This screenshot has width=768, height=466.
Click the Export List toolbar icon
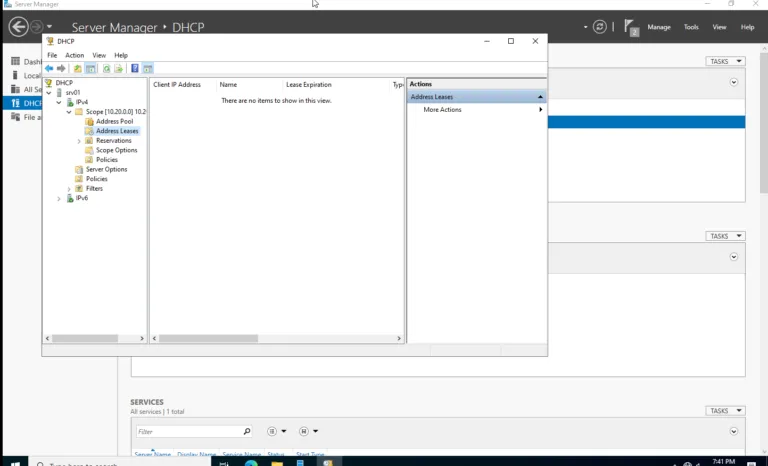coord(119,69)
